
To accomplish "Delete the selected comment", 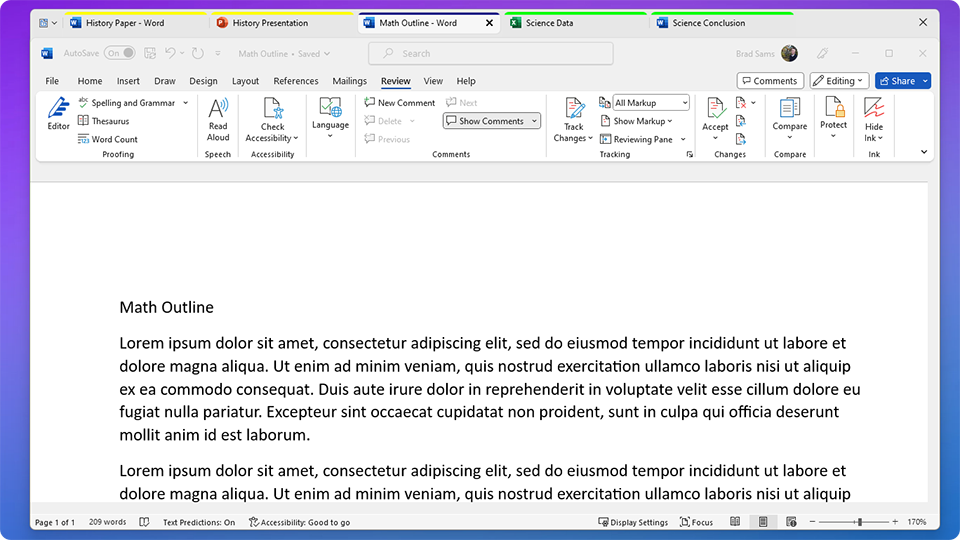I will [383, 121].
